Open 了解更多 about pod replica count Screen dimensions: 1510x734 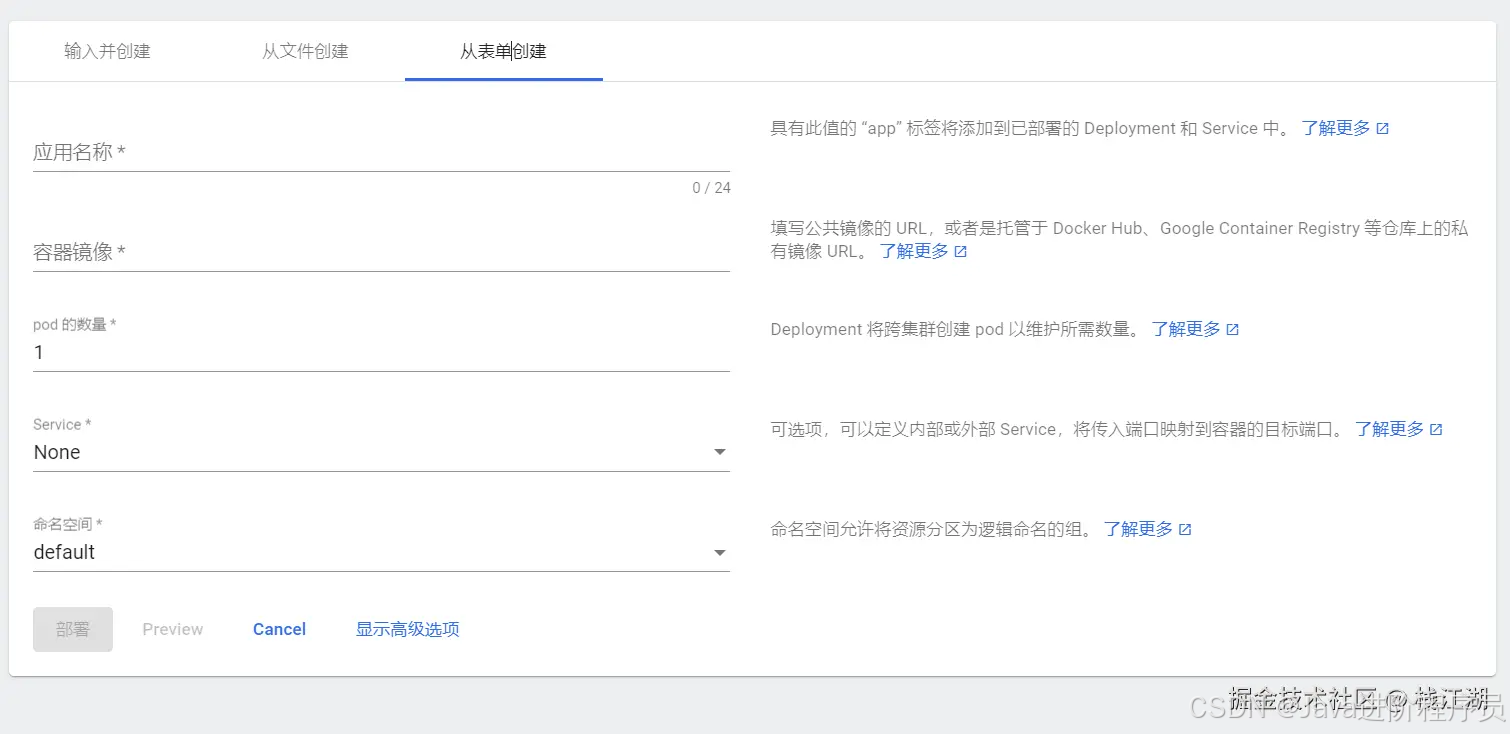pyautogui.click(x=1188, y=328)
